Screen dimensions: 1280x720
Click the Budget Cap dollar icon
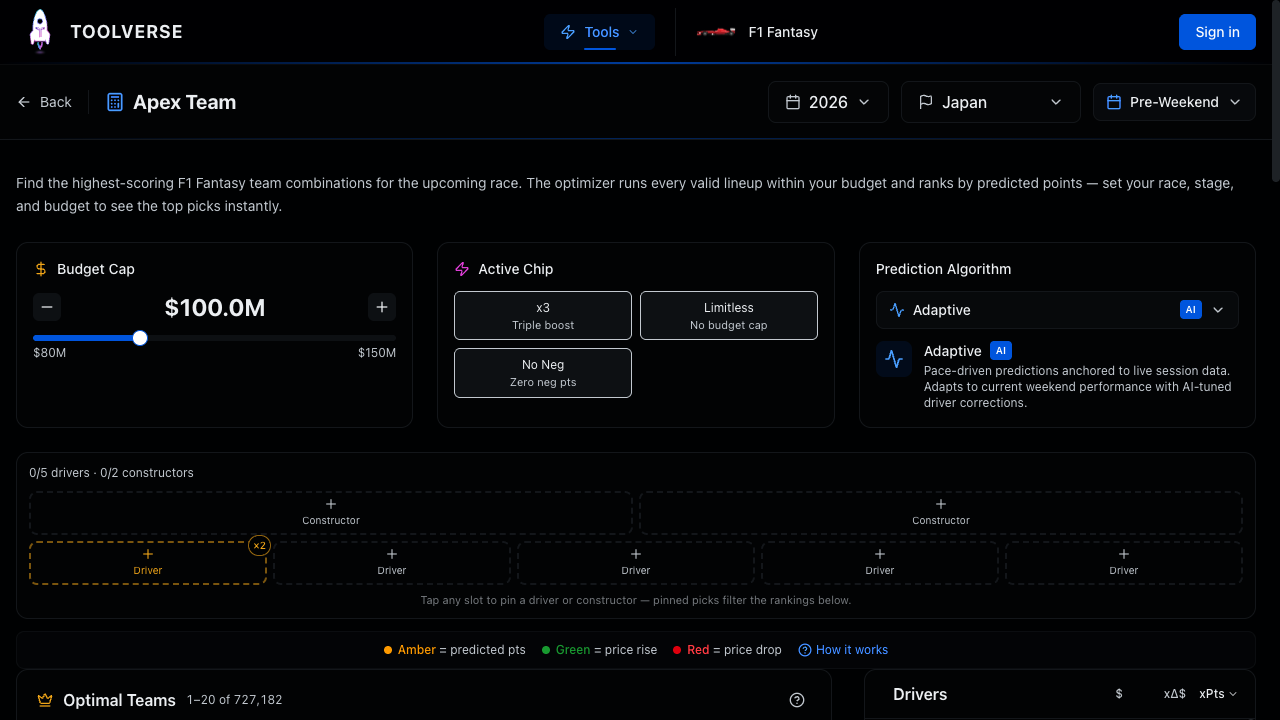click(41, 269)
